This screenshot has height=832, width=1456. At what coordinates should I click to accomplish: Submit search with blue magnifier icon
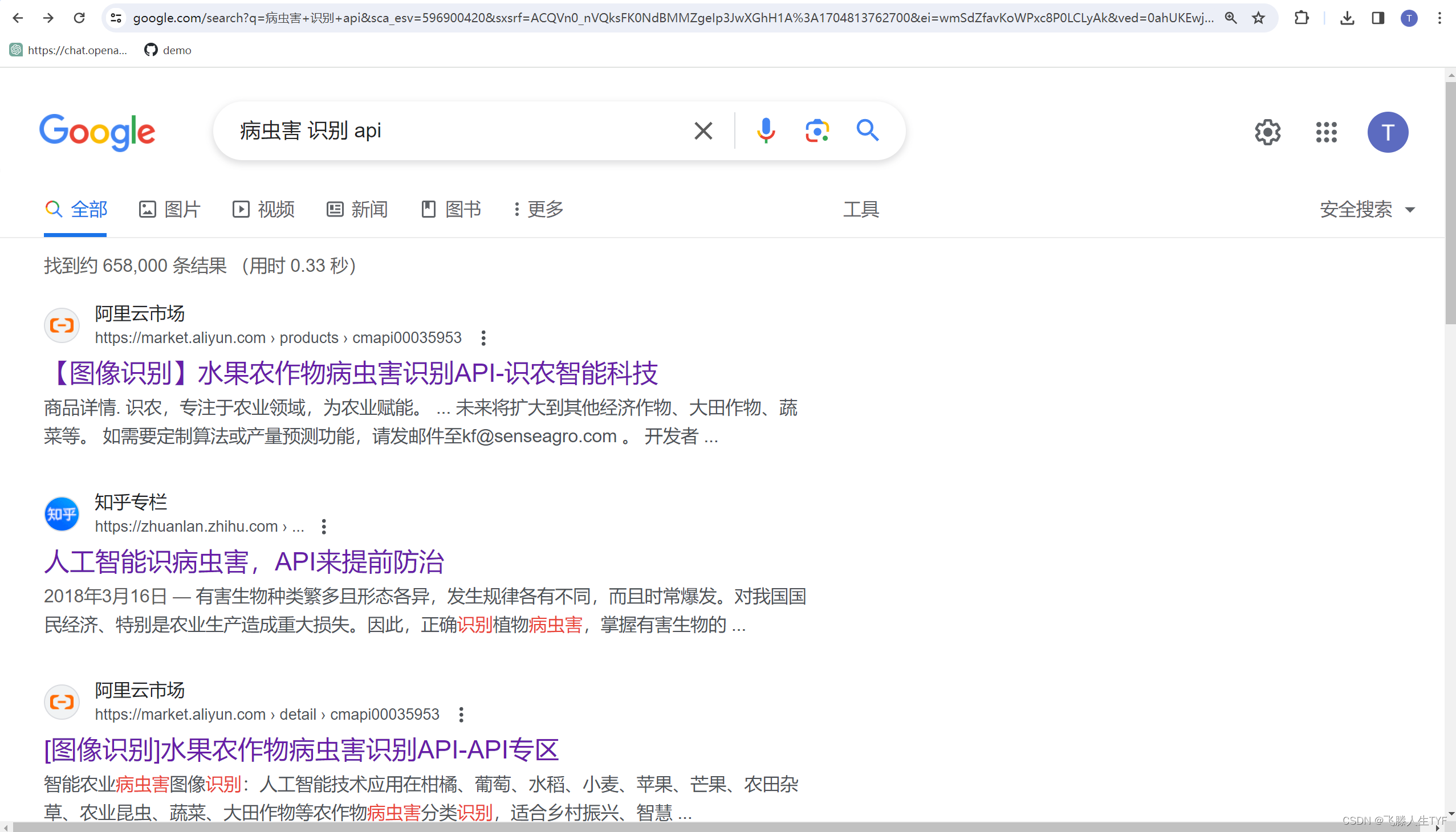pyautogui.click(x=867, y=131)
